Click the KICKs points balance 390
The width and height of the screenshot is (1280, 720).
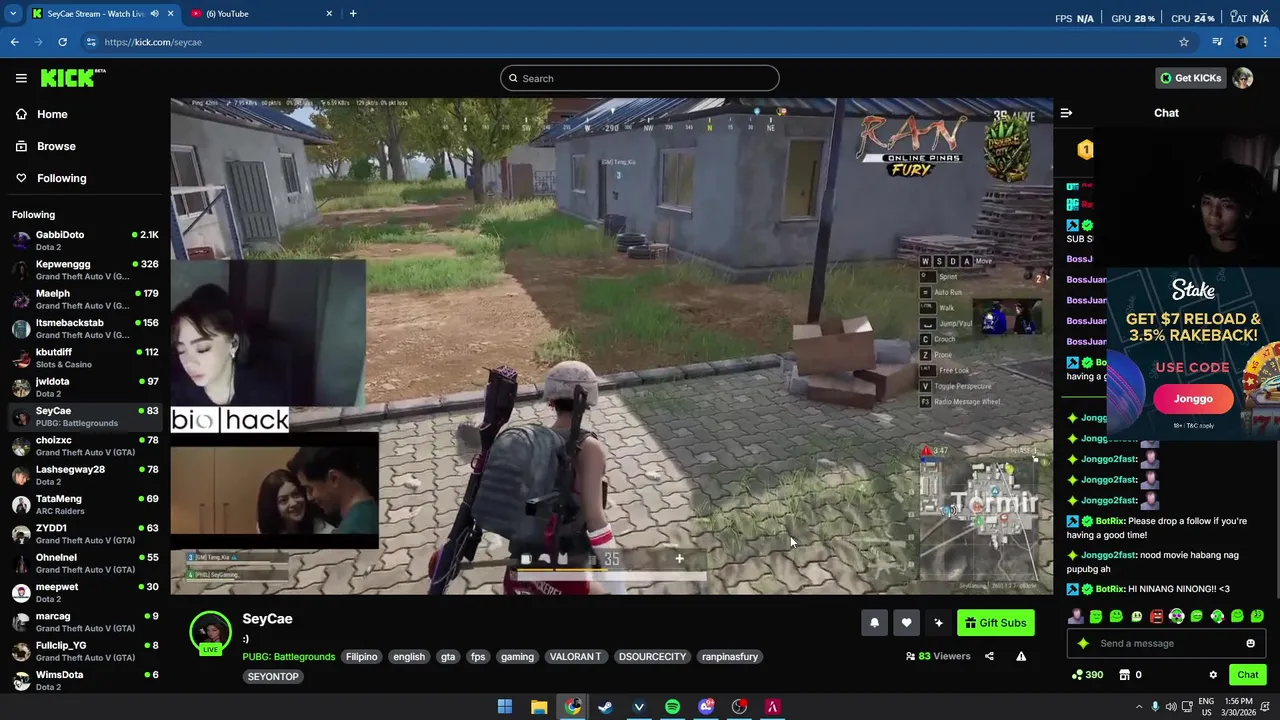tap(1087, 675)
